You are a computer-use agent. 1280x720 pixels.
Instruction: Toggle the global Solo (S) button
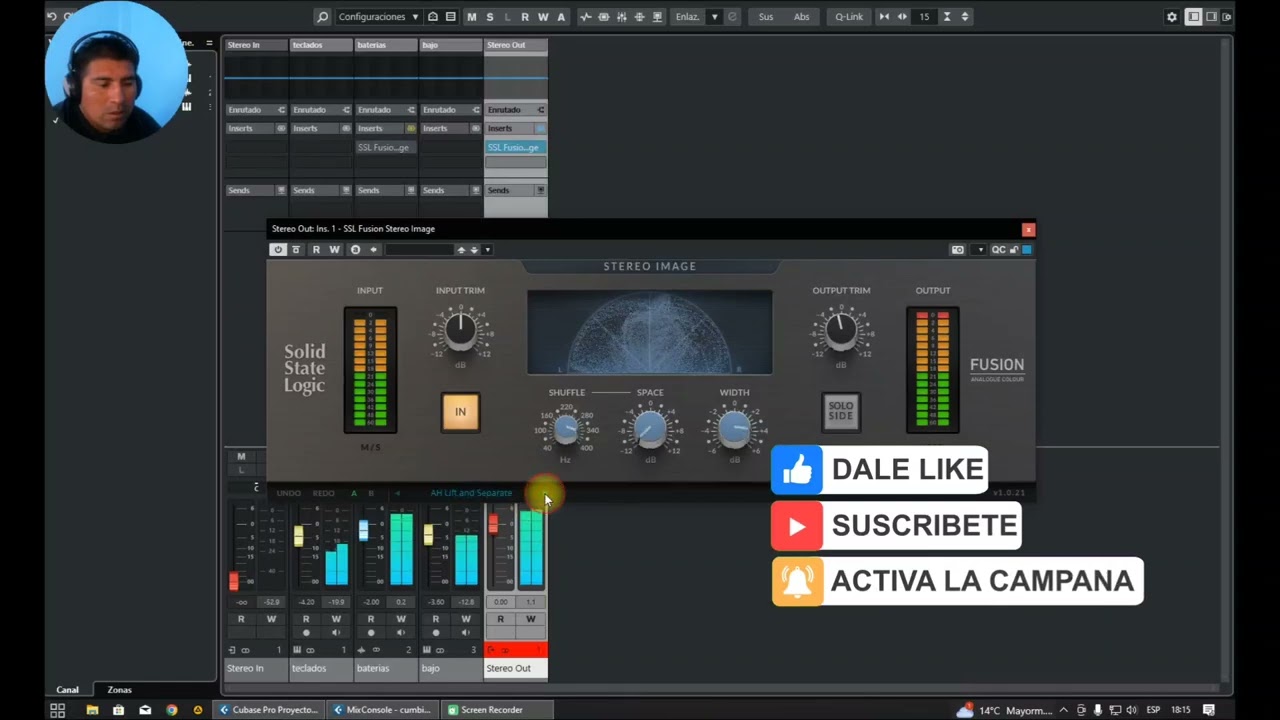click(x=490, y=17)
